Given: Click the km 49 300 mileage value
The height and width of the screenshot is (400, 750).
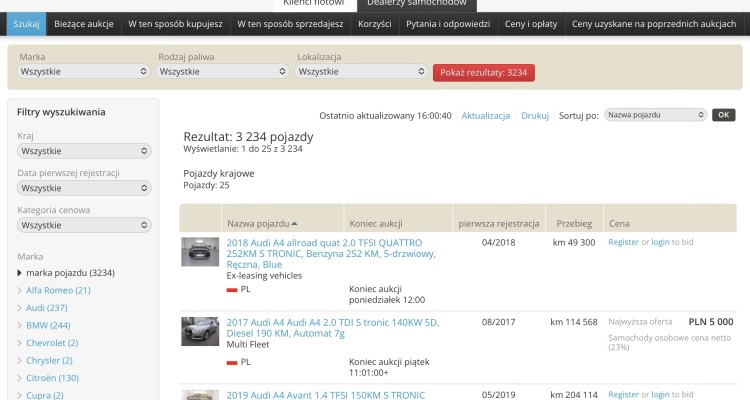Looking at the screenshot, I should [574, 243].
